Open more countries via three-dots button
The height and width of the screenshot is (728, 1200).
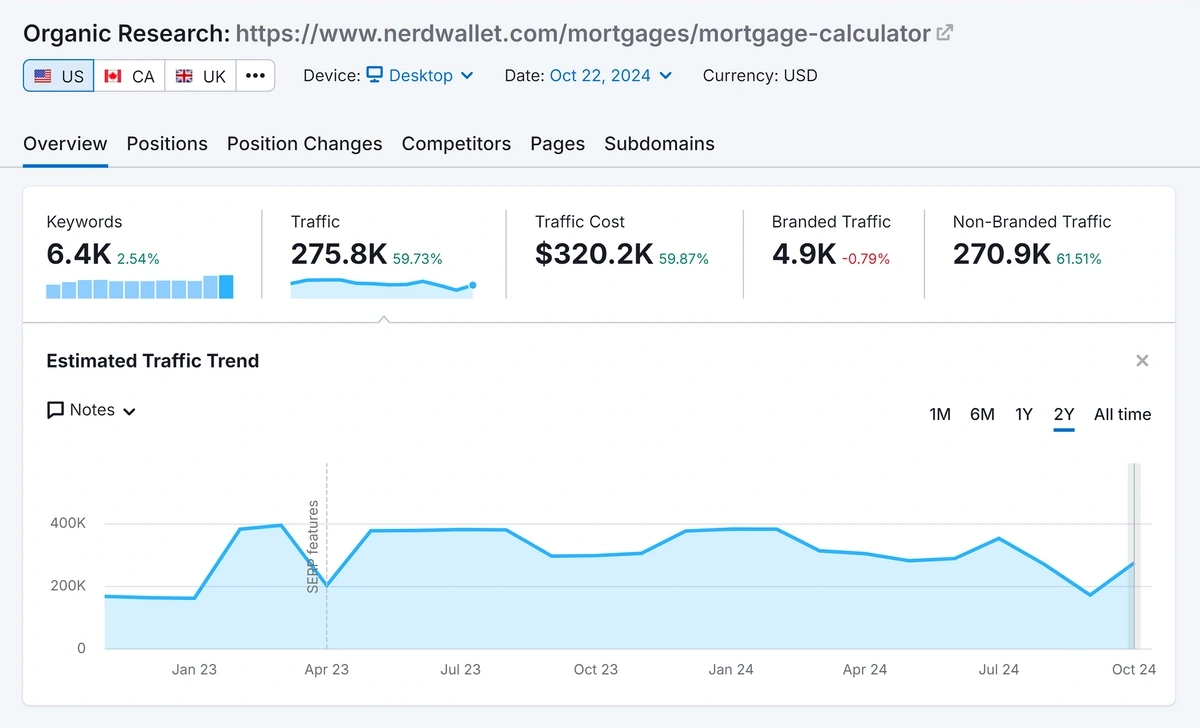pos(255,76)
